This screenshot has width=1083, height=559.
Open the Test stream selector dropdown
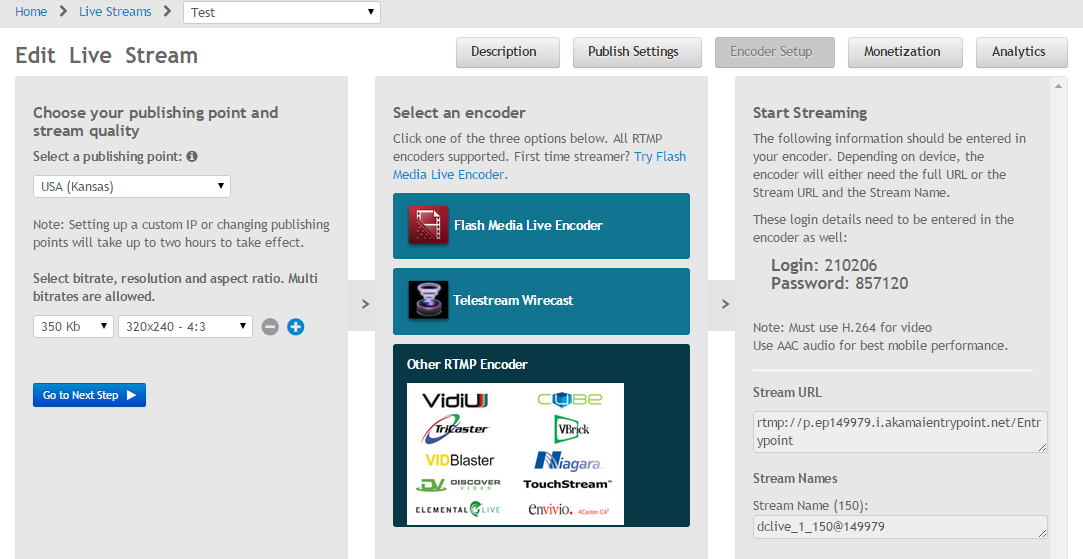point(281,13)
